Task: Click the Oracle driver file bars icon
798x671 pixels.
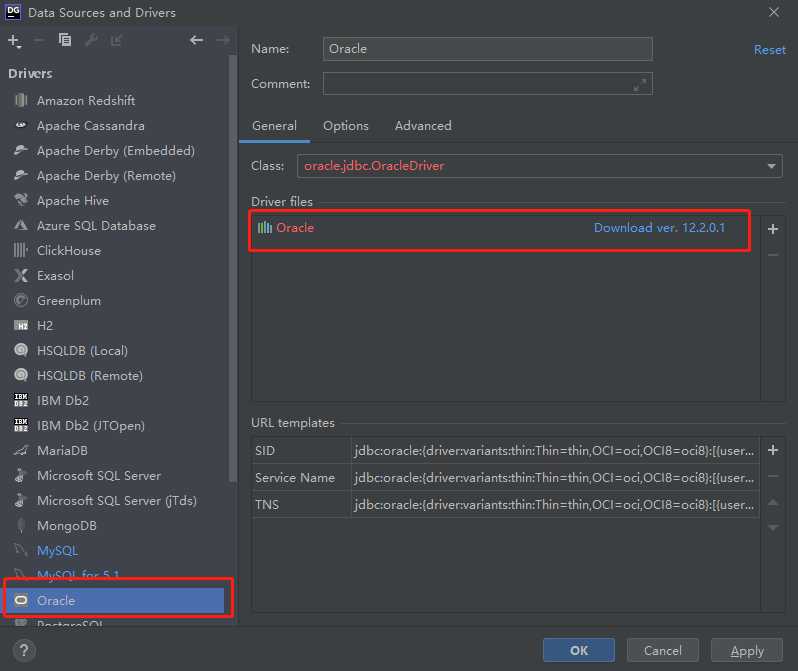Action: (x=265, y=228)
